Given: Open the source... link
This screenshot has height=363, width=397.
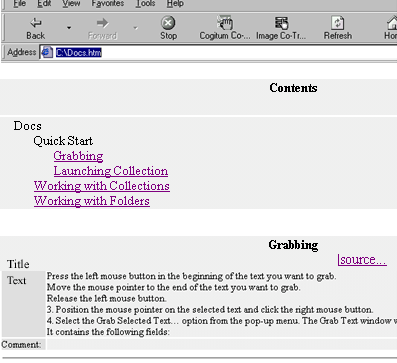Looking at the screenshot, I should point(362,259).
